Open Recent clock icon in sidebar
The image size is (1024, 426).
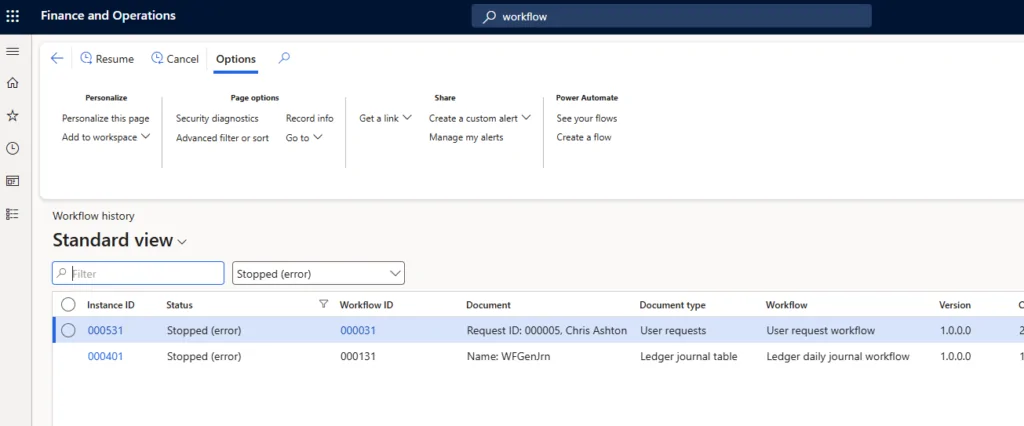tap(12, 148)
